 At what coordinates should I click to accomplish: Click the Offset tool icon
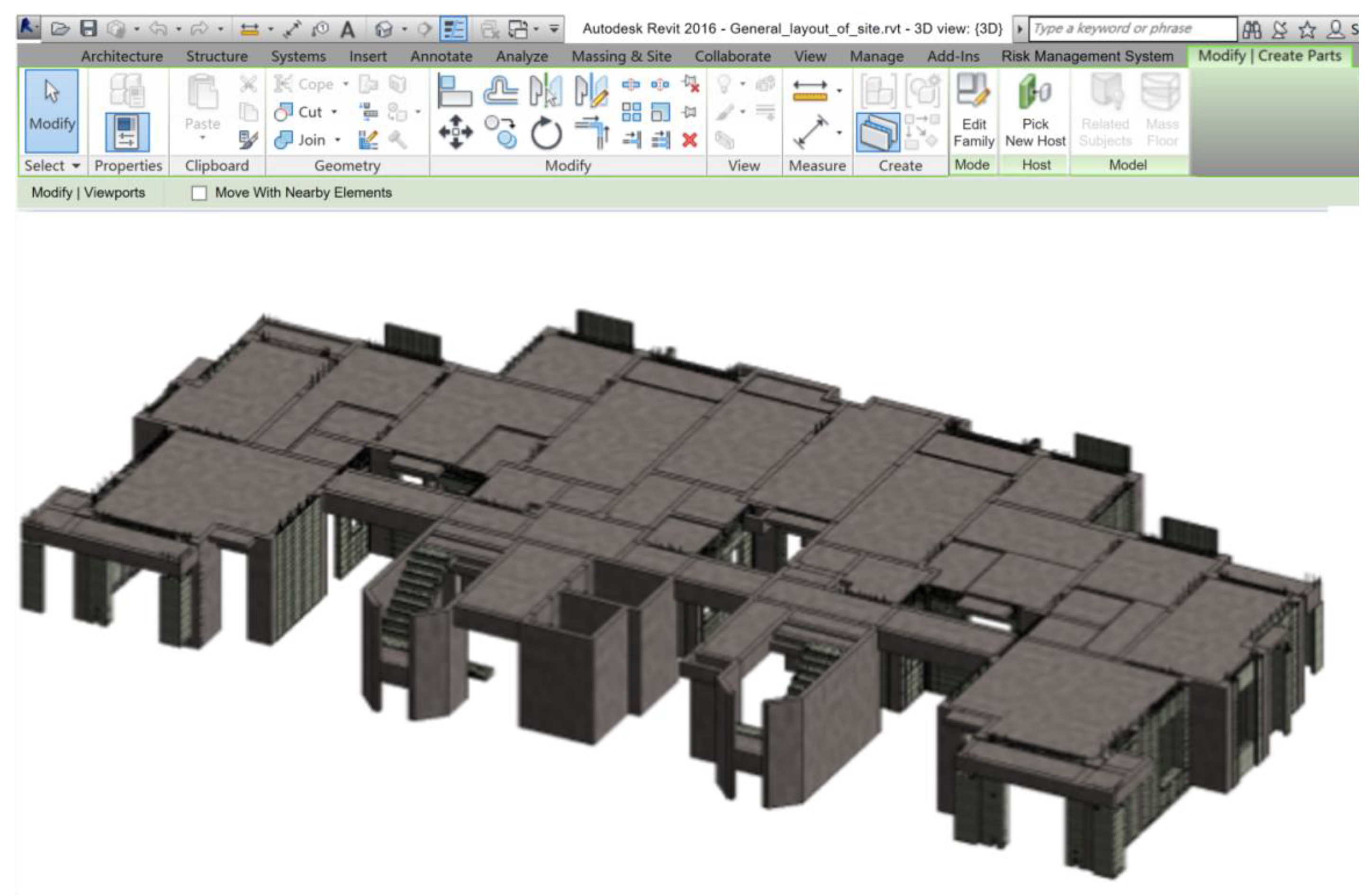click(x=500, y=90)
